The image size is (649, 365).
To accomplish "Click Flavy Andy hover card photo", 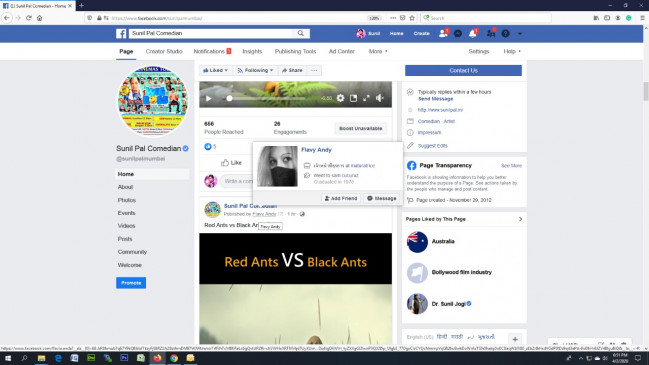I will point(277,166).
